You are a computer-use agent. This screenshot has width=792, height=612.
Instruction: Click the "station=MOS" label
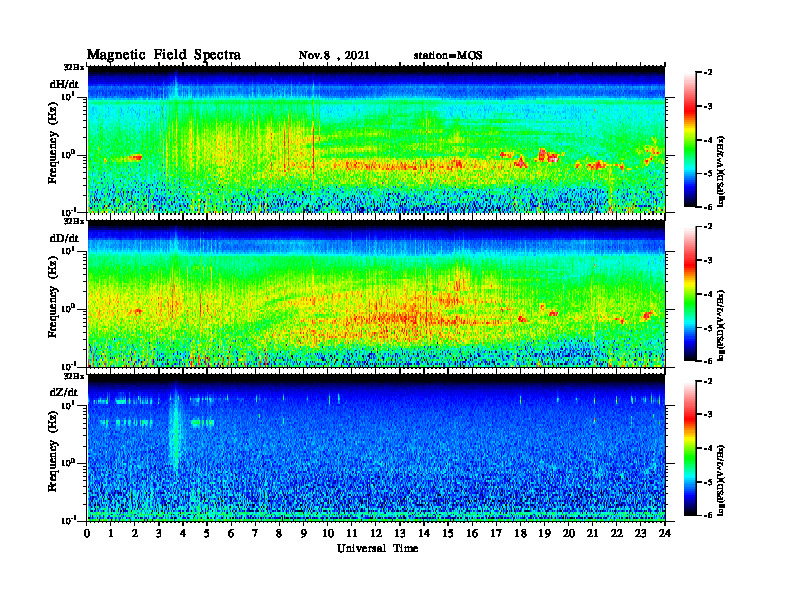[x=448, y=56]
